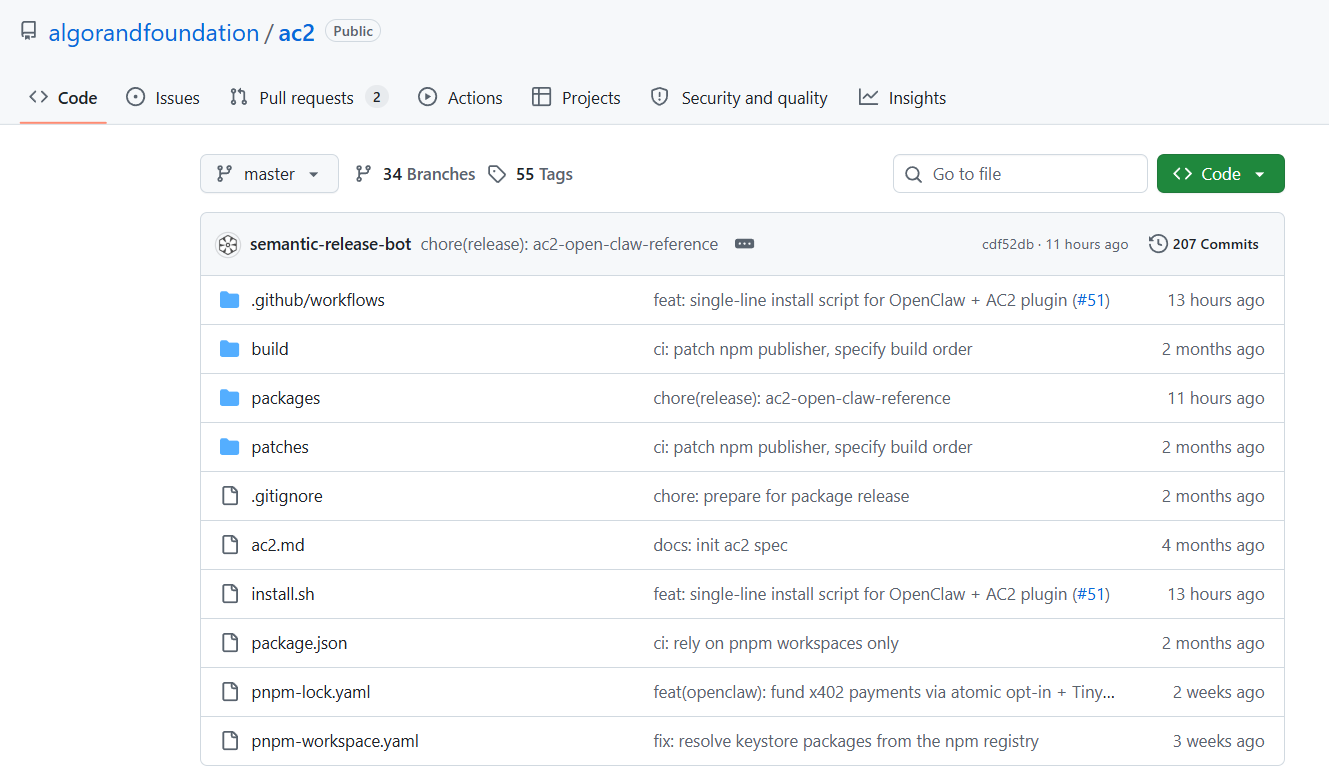Expand the commit message ellipsis button
1329x784 pixels.
coord(744,244)
